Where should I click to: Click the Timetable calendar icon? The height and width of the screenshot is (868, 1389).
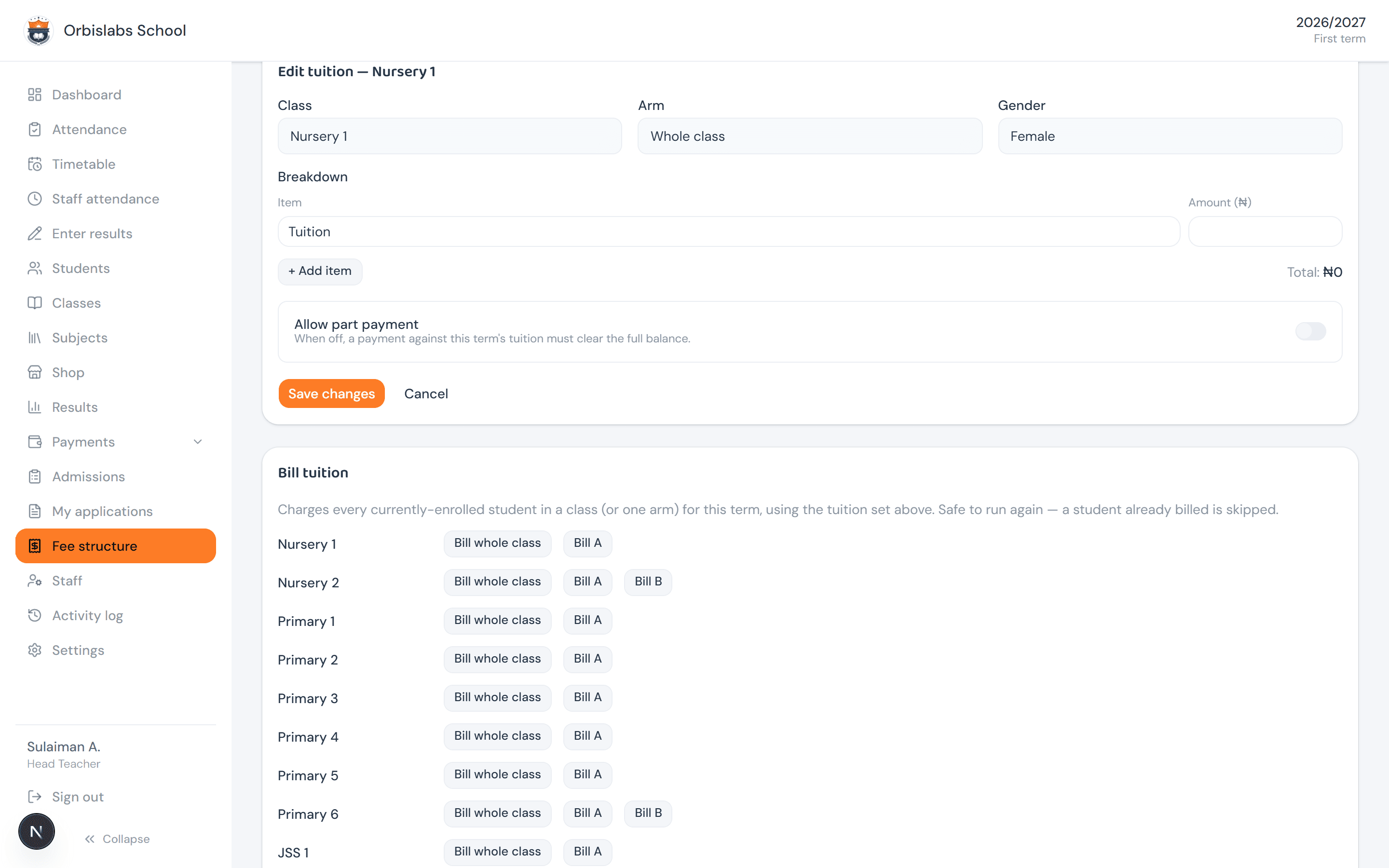(x=34, y=164)
